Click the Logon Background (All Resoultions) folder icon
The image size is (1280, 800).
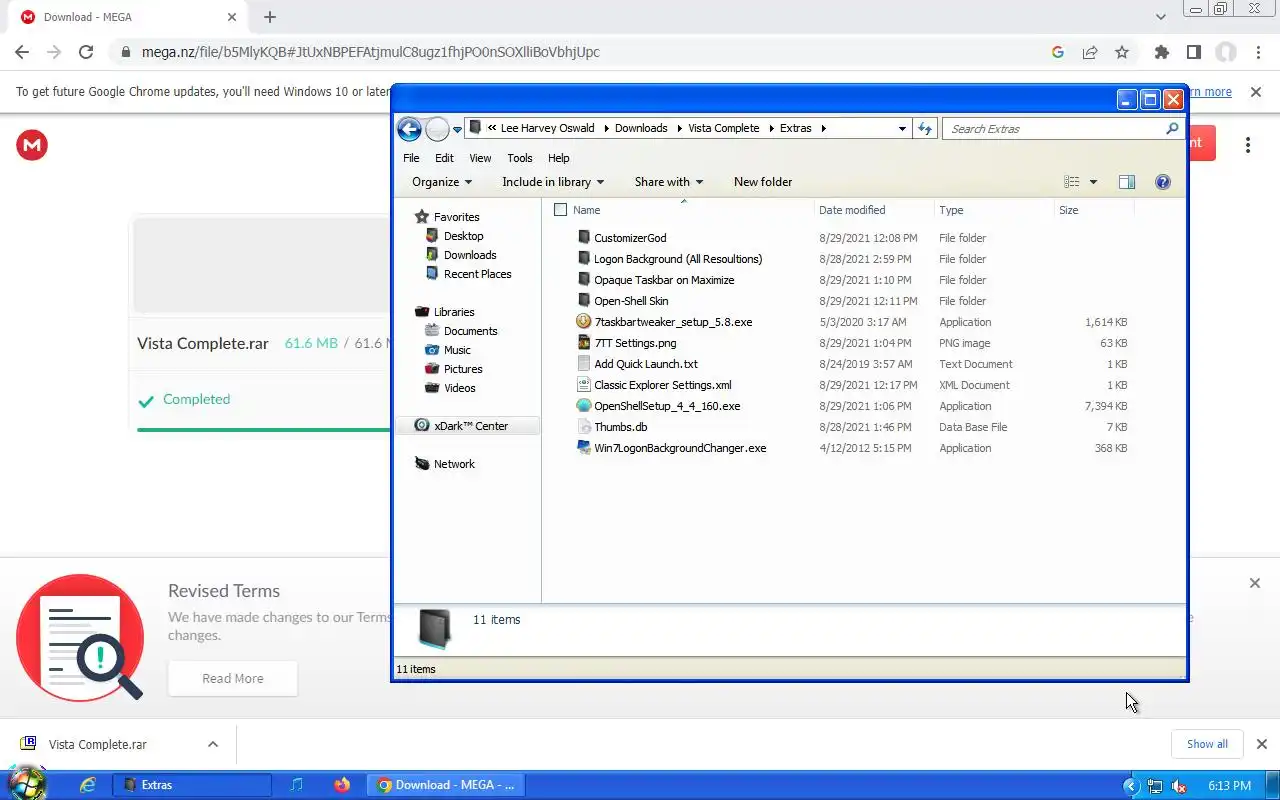tap(584, 259)
